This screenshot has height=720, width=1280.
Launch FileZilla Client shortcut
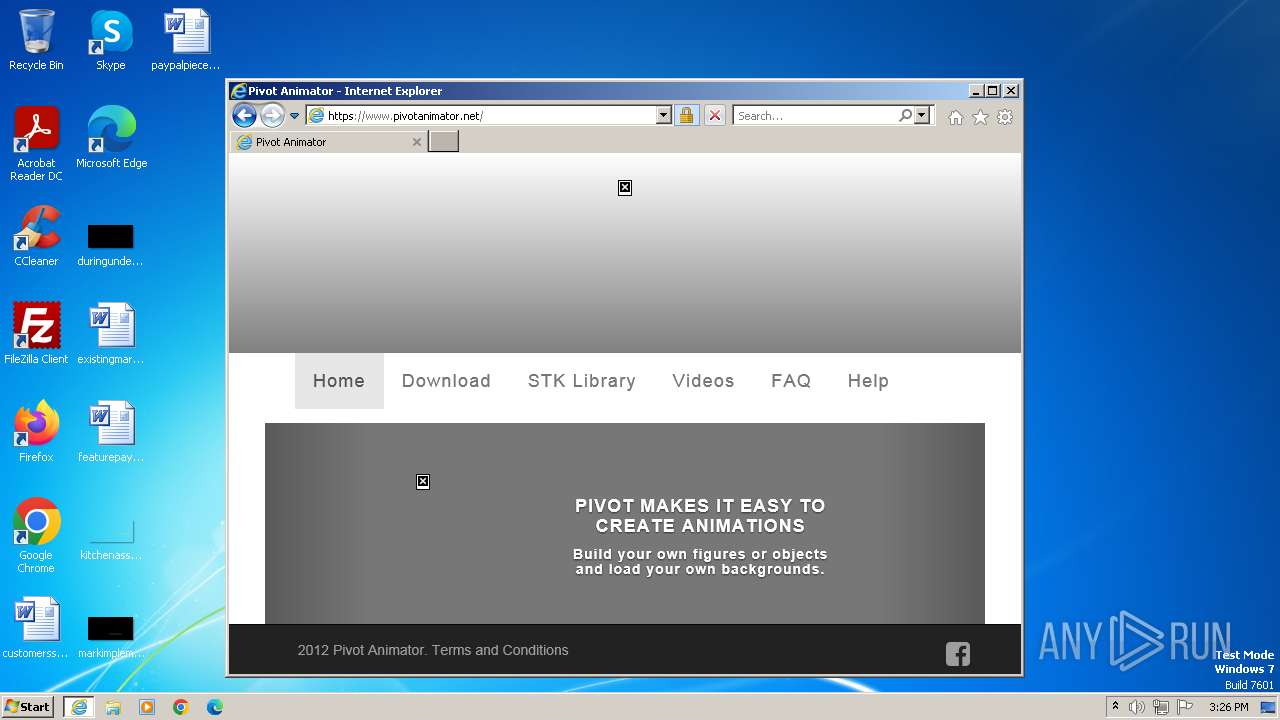(36, 335)
